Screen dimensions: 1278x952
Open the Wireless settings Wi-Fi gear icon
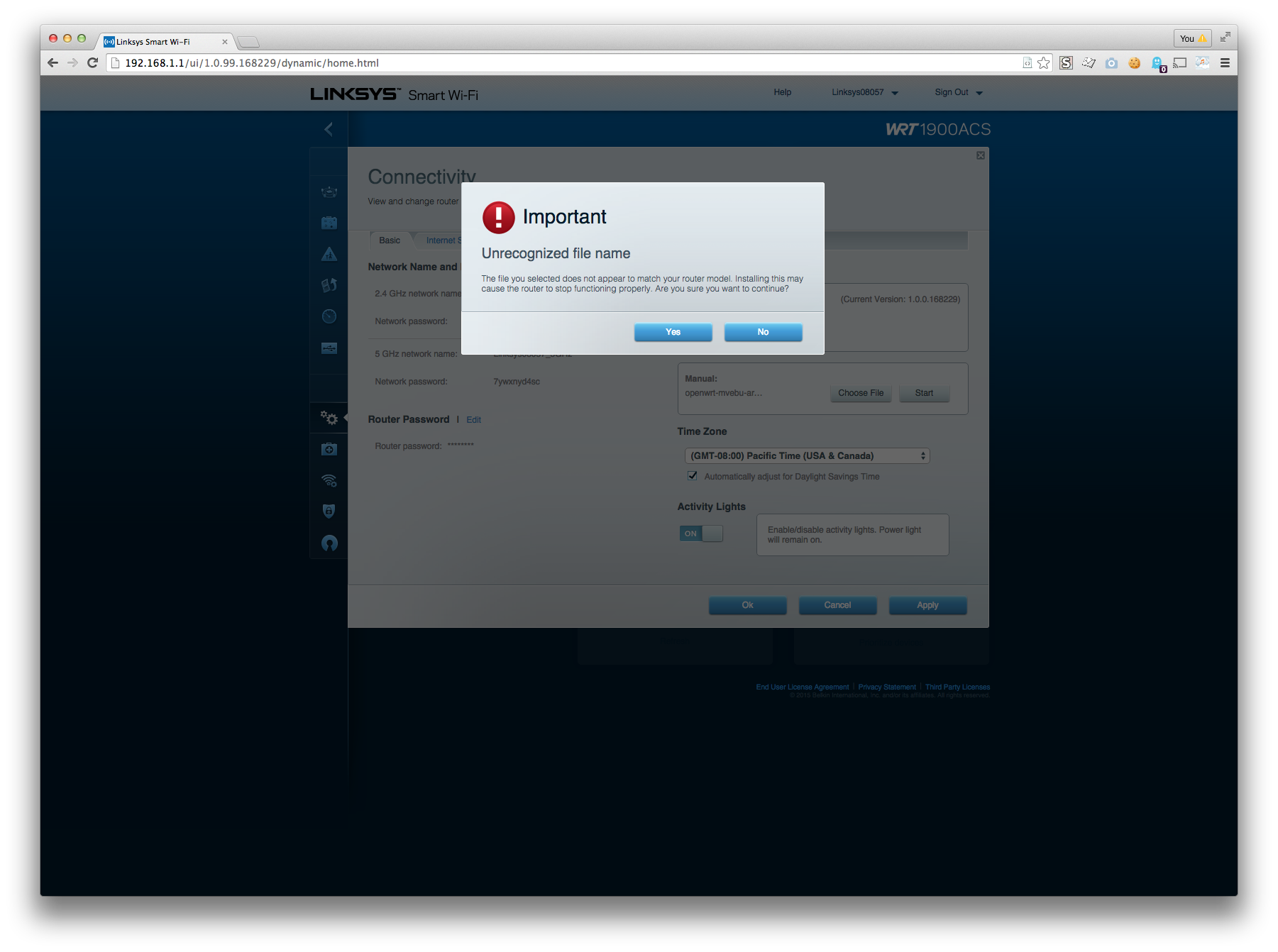(x=329, y=480)
